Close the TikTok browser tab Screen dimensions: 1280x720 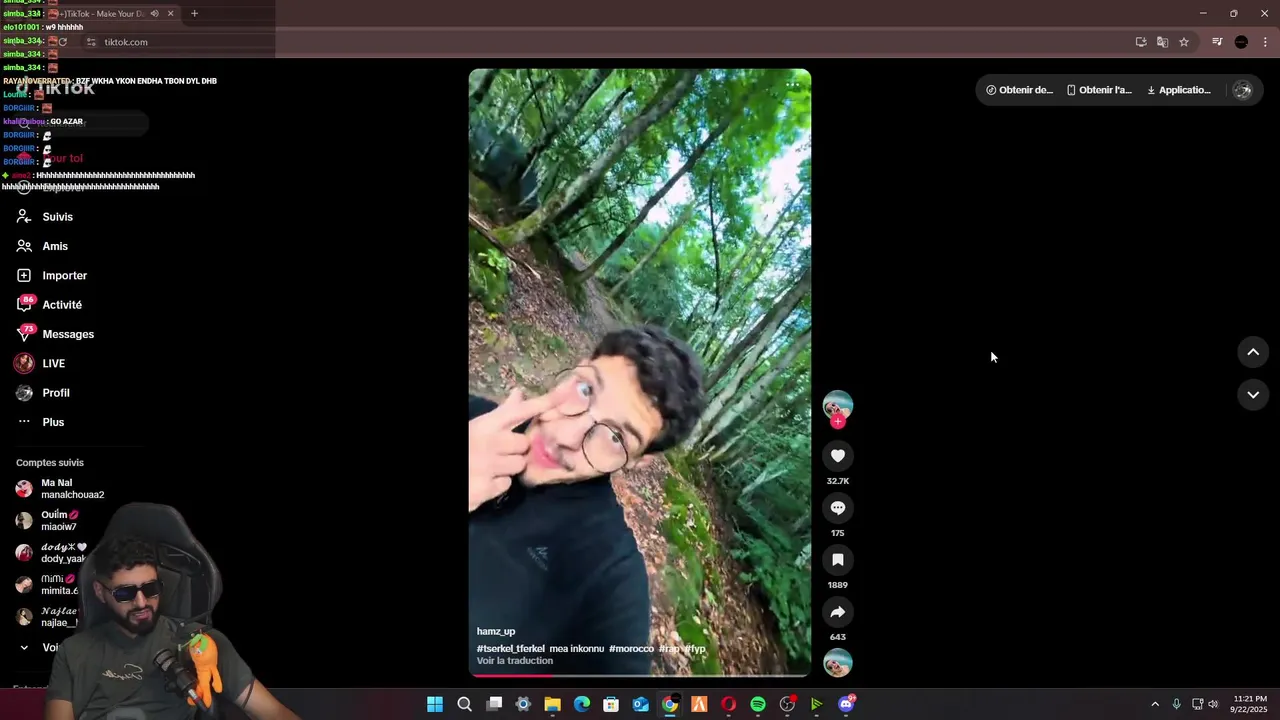click(170, 14)
